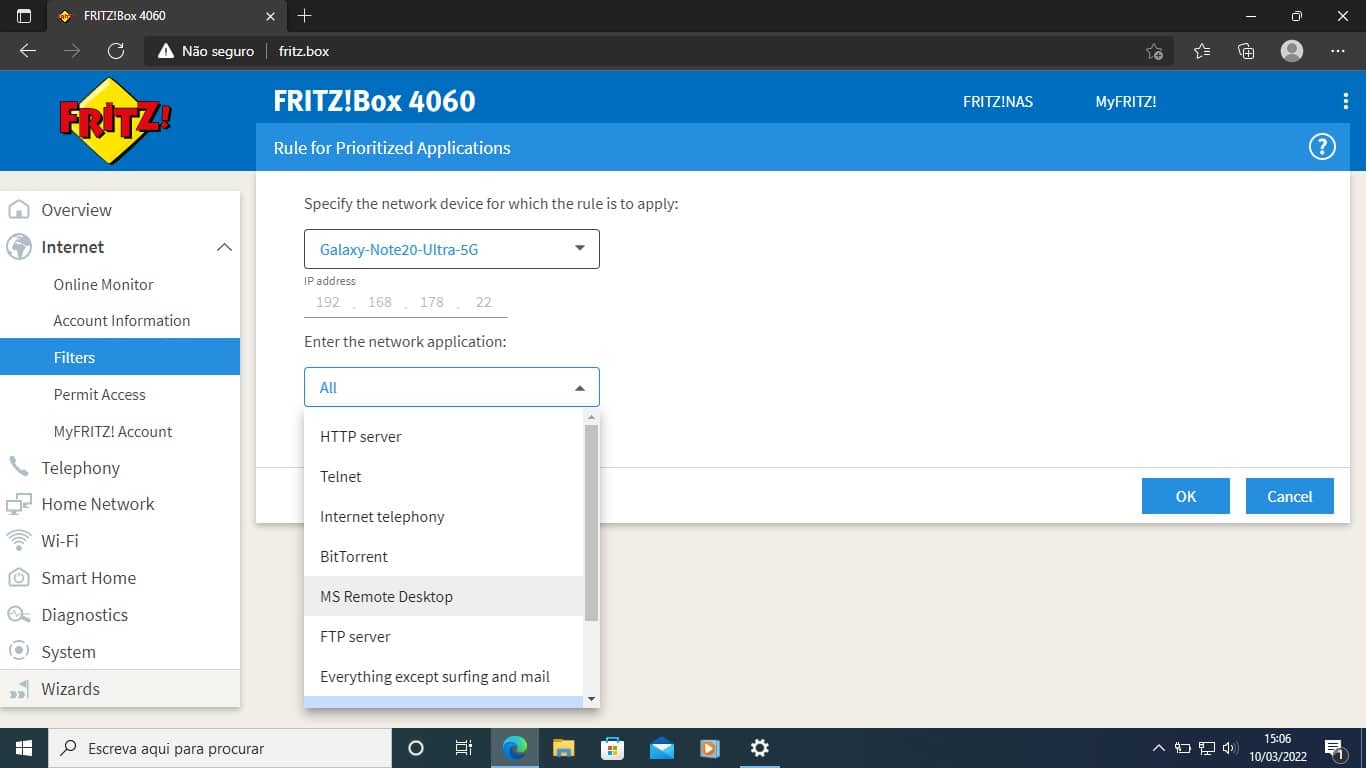This screenshot has width=1366, height=768.
Task: Collapse the network application dropdown showing All
Action: point(452,387)
